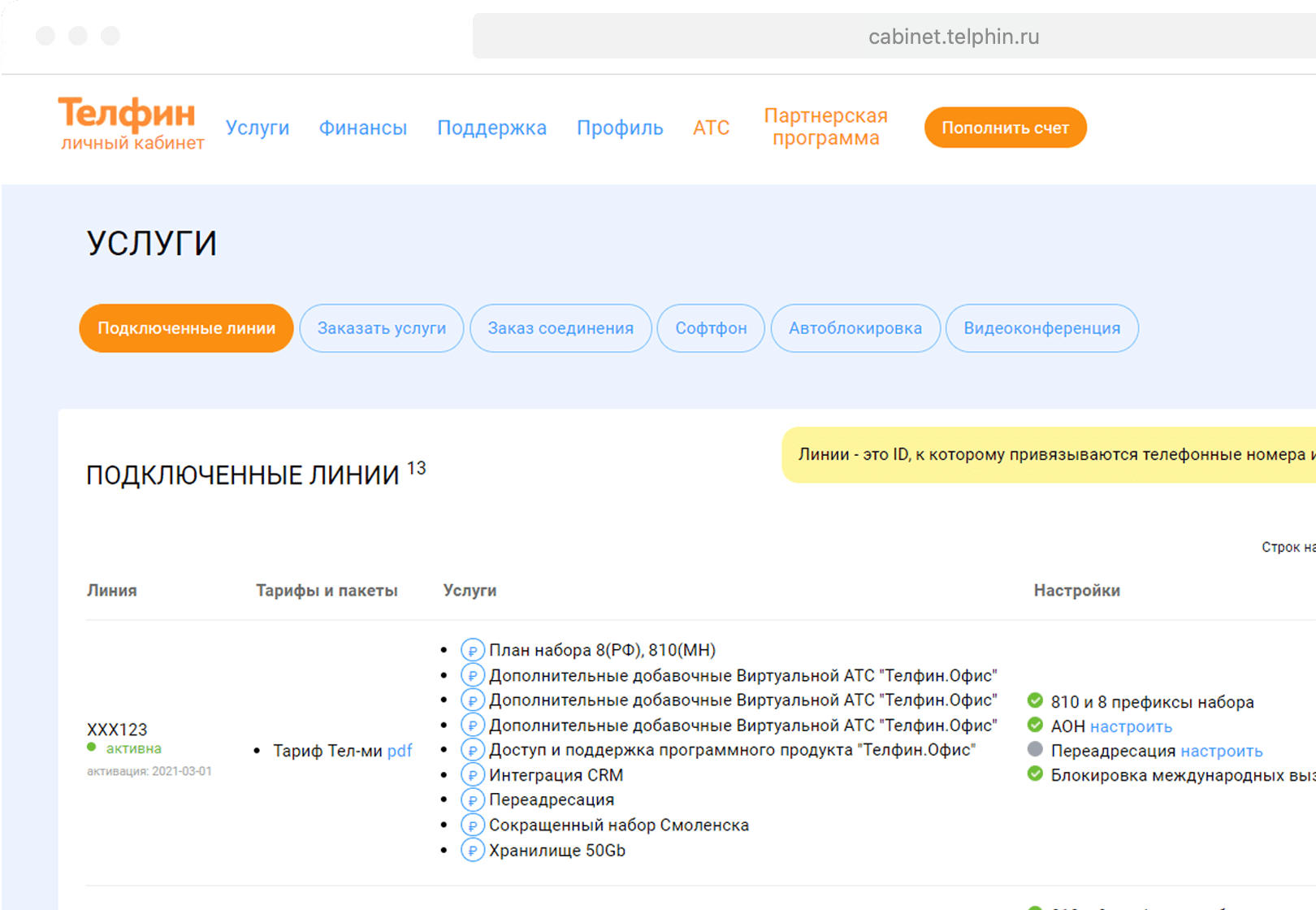1316x910 pixels.
Task: Click Тарифы и пакеты column header
Action: [327, 591]
